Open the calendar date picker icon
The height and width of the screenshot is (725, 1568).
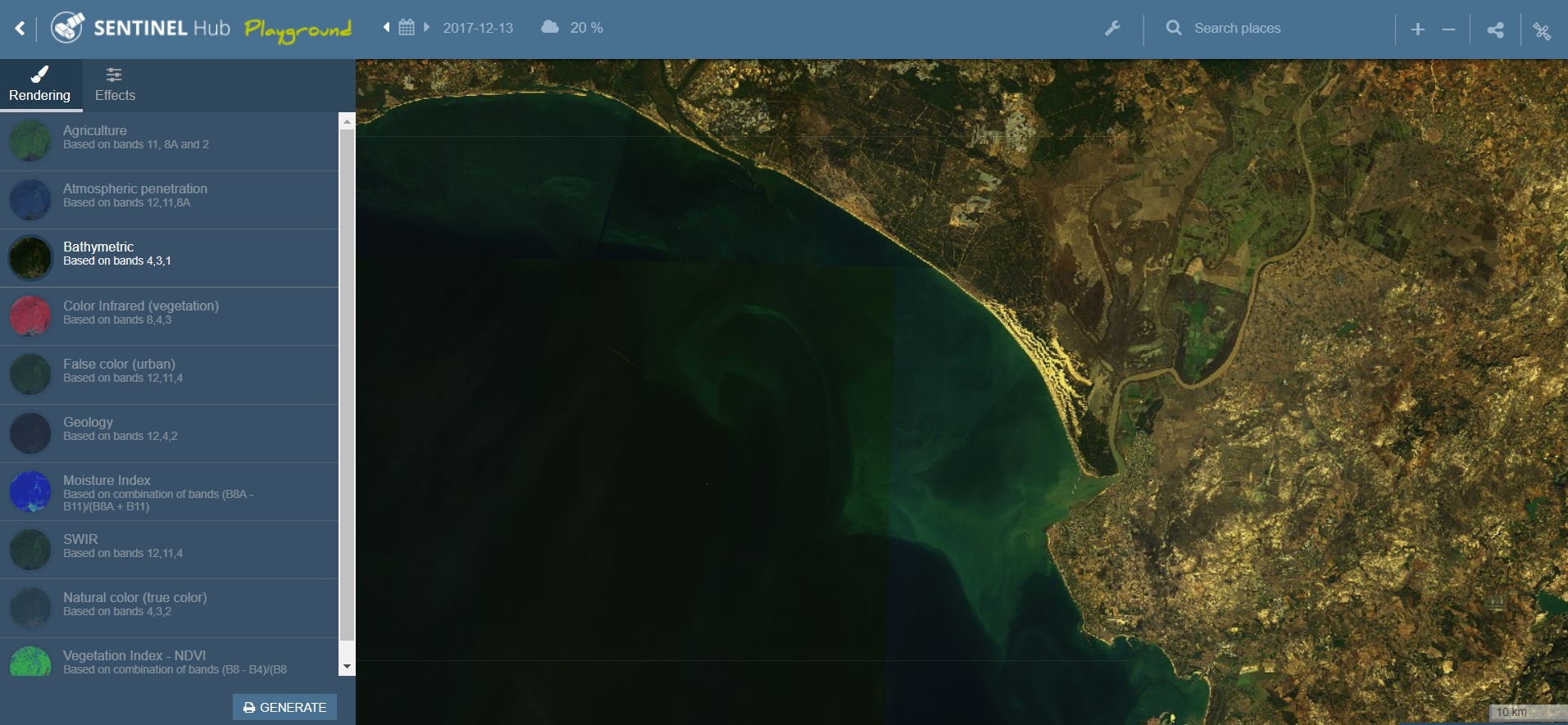(x=407, y=27)
